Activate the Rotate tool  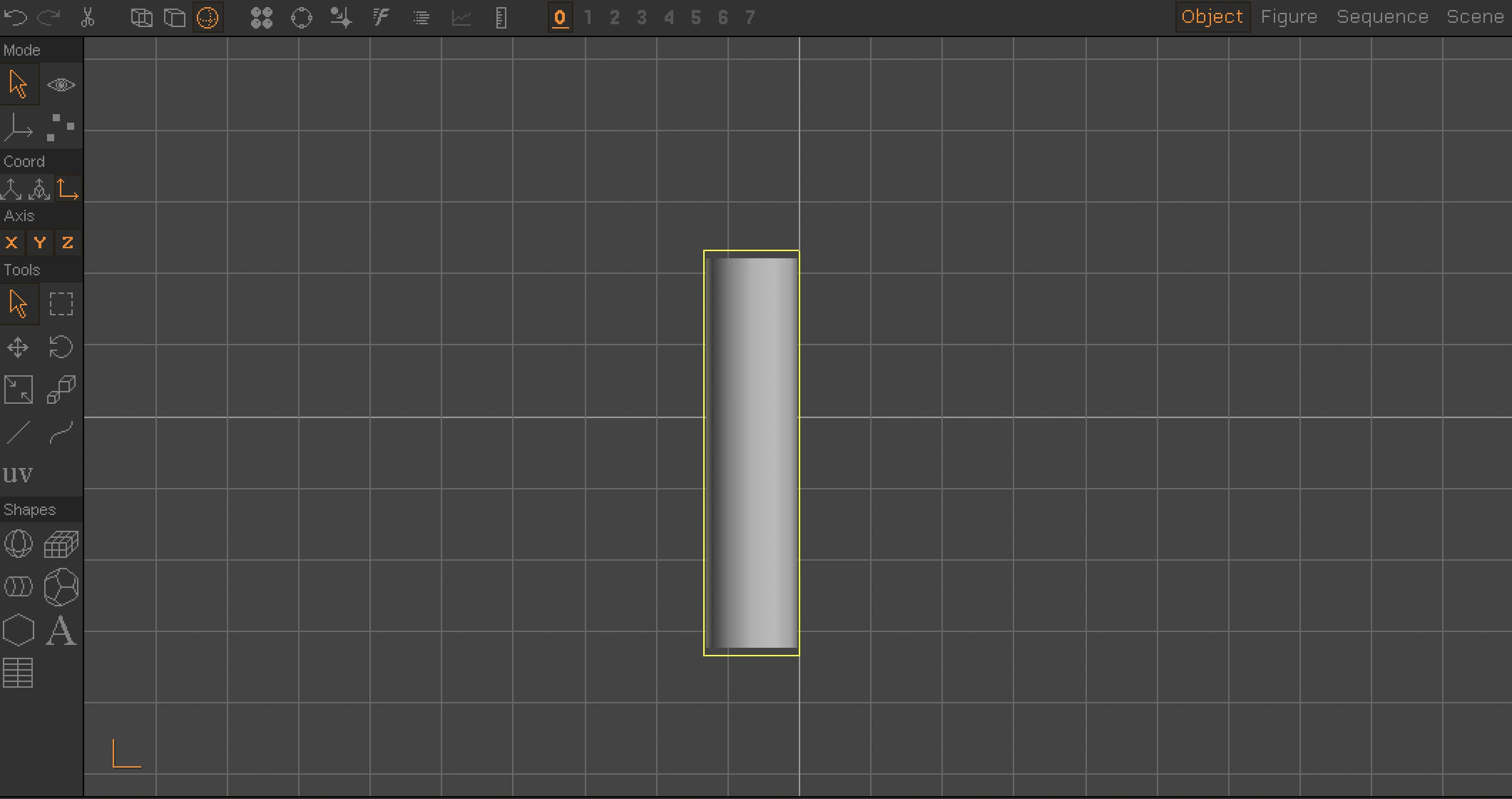(61, 347)
